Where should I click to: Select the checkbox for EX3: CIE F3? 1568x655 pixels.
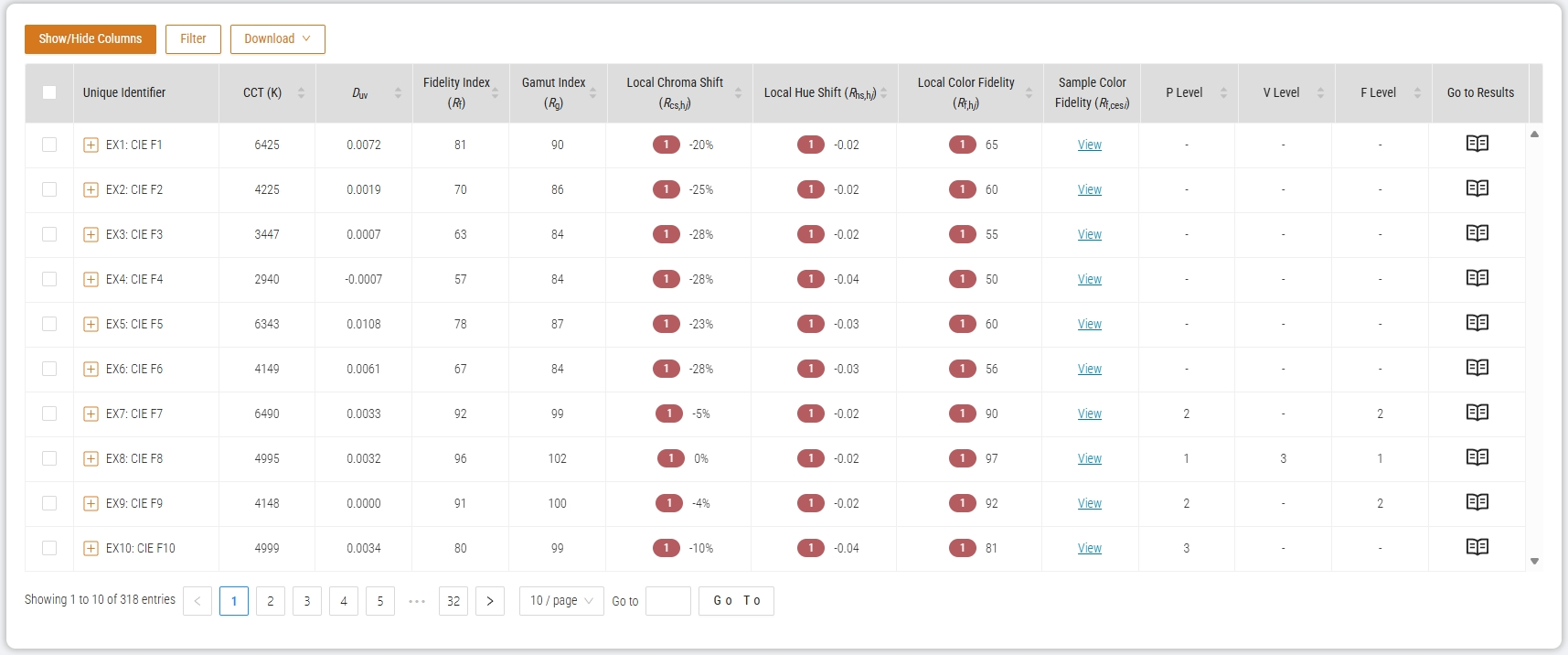49,234
